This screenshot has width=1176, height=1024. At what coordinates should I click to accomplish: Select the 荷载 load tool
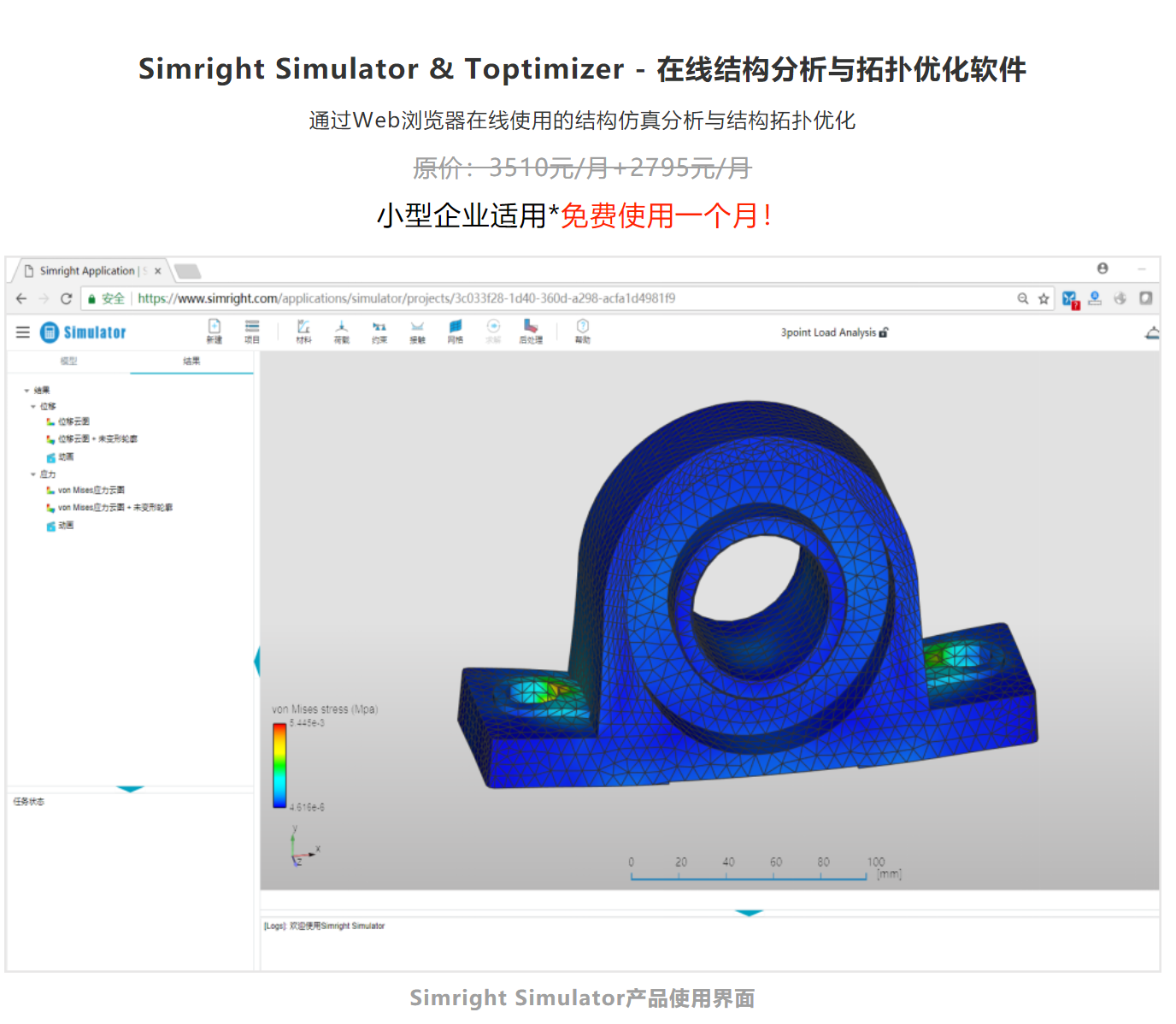[x=341, y=331]
